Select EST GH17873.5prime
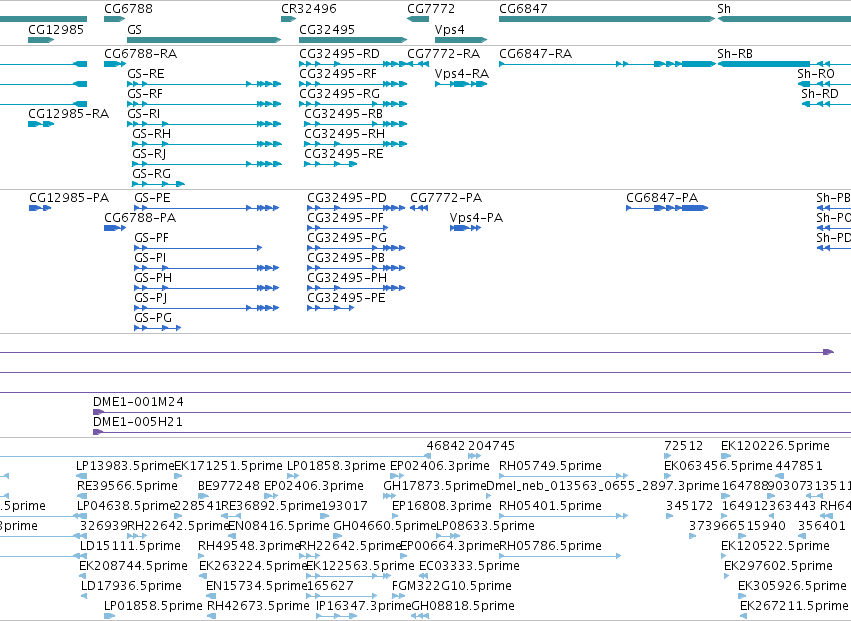This screenshot has width=851, height=621. [x=435, y=486]
